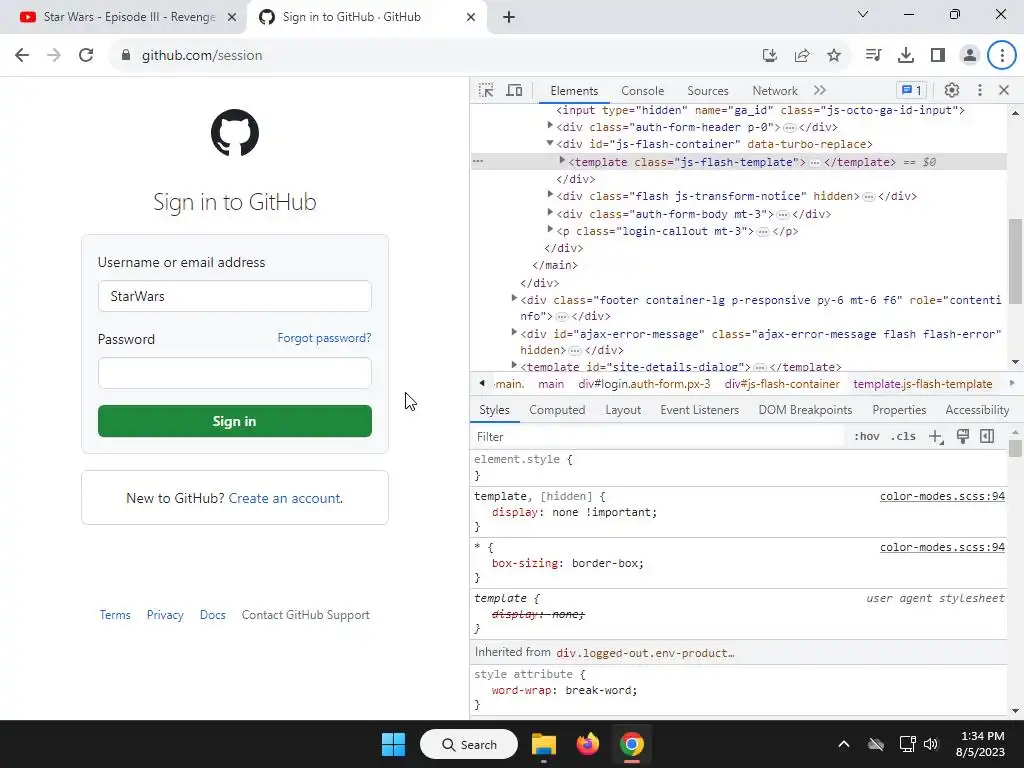The image size is (1024, 768).
Task: Open the DevTools settings gear
Action: tap(952, 90)
